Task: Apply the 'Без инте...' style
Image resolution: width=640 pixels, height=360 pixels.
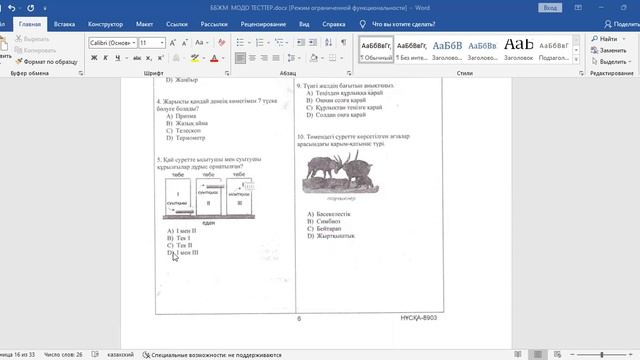Action: (x=412, y=50)
